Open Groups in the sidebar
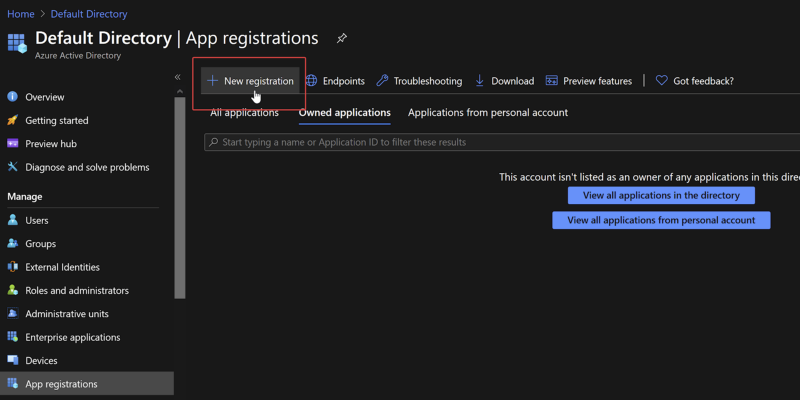The image size is (800, 400). (x=41, y=244)
